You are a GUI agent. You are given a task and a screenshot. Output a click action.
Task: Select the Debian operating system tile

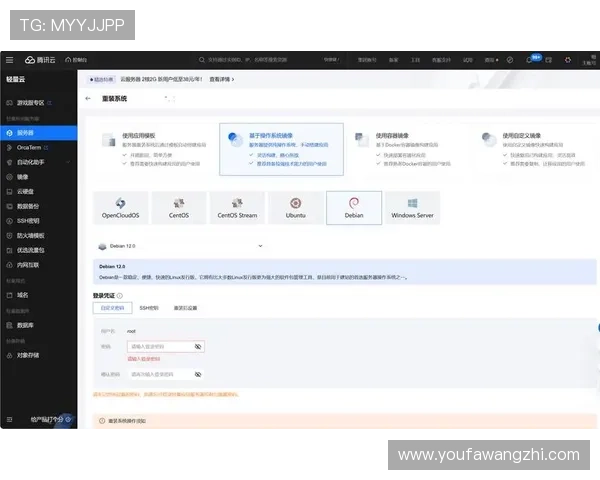[x=354, y=207]
